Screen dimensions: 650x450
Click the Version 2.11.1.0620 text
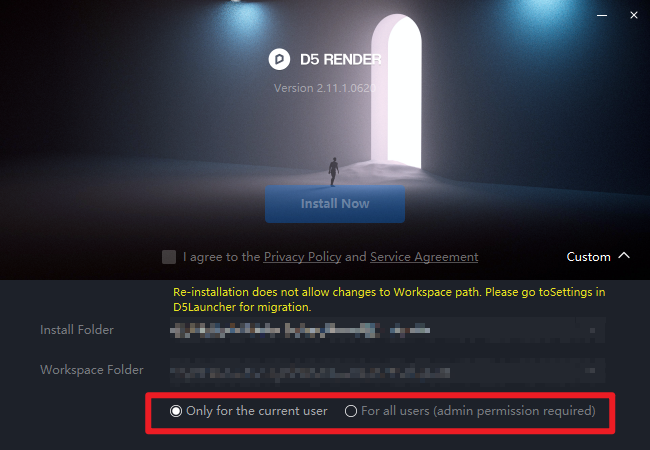(325, 88)
